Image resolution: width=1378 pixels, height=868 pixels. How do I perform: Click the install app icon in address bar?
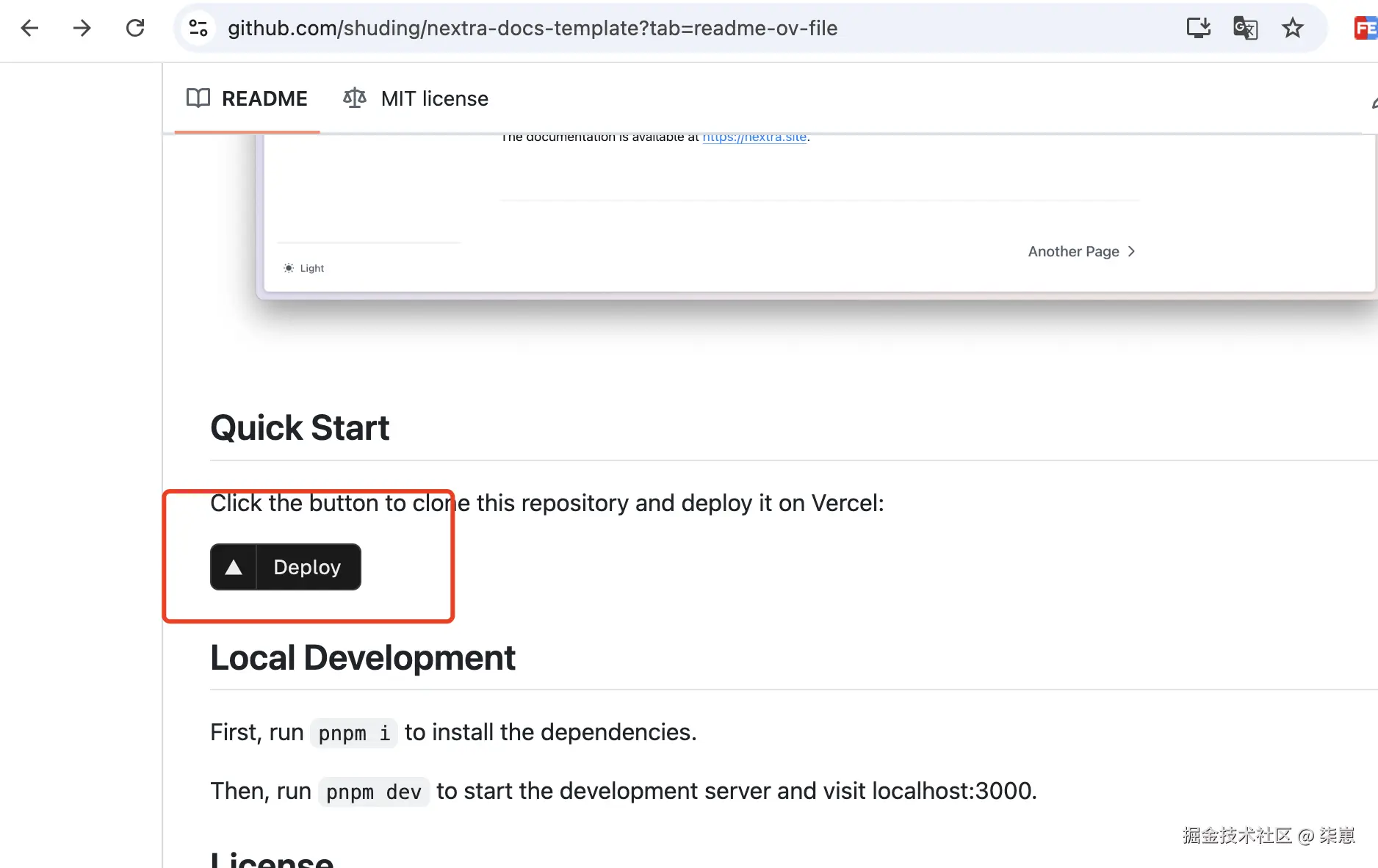[x=1198, y=29]
